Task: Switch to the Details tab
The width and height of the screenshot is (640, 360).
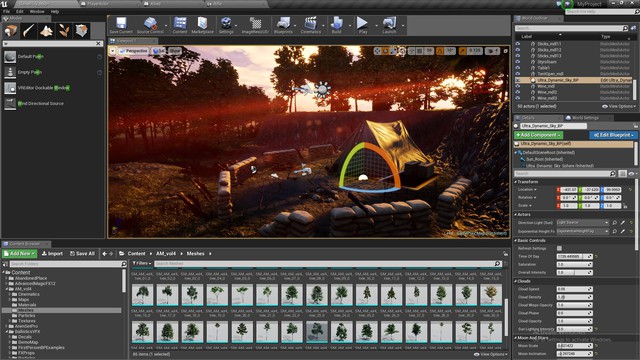Action: click(527, 118)
